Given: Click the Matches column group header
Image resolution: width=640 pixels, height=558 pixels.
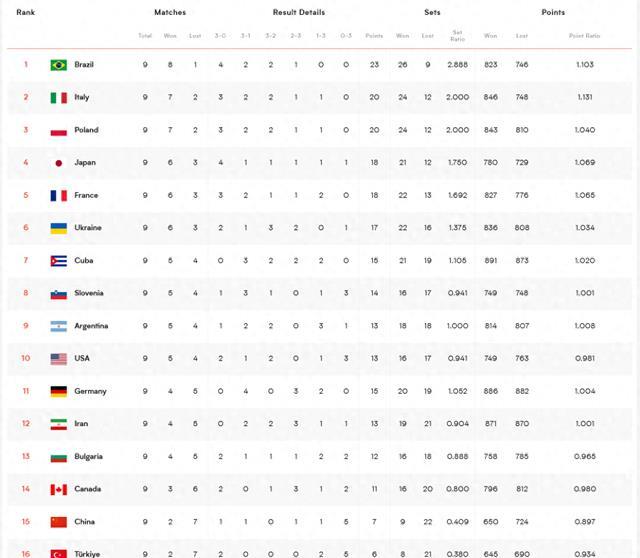Looking at the screenshot, I should click(169, 13).
